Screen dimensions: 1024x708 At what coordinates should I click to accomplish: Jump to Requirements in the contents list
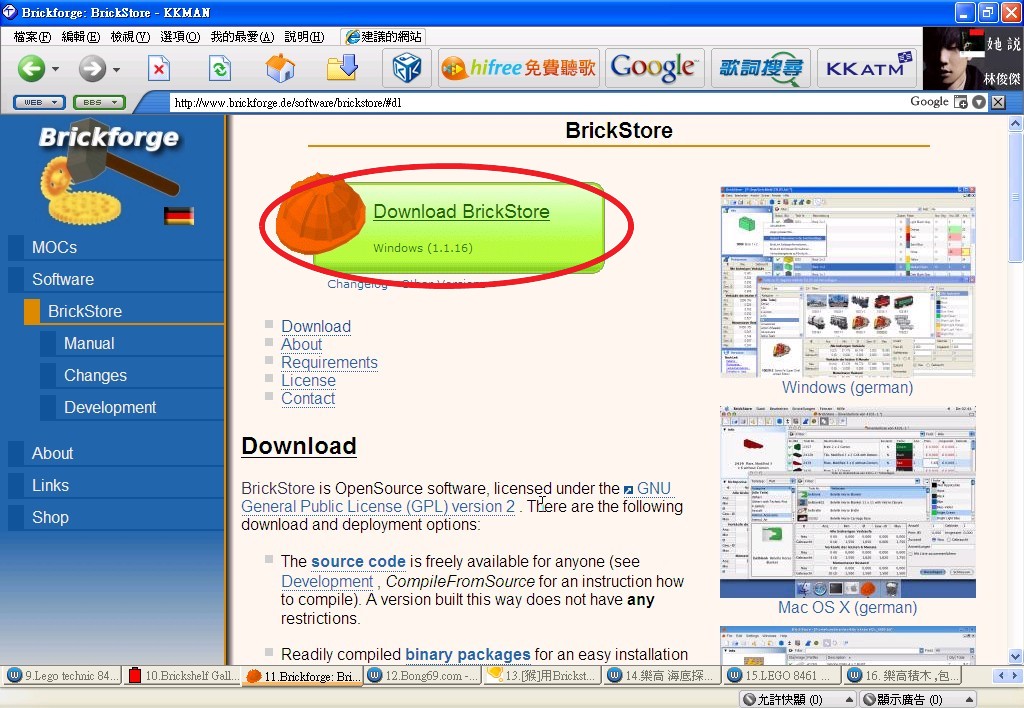pos(329,362)
